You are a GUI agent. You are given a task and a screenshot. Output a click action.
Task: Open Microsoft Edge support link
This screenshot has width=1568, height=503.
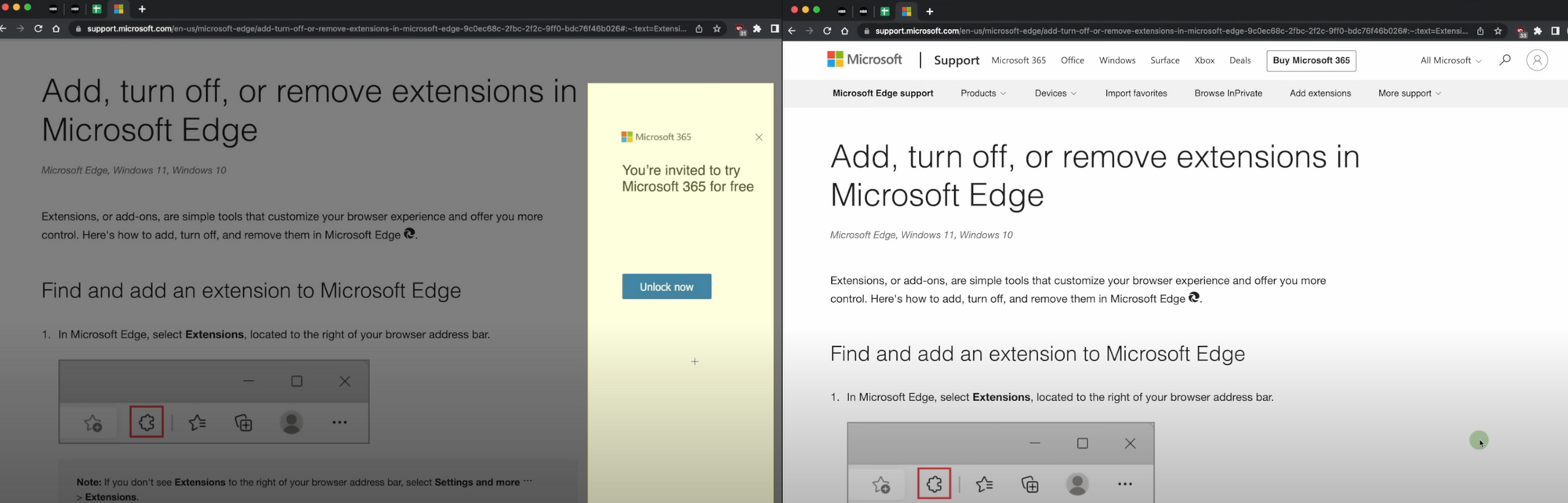(x=883, y=93)
